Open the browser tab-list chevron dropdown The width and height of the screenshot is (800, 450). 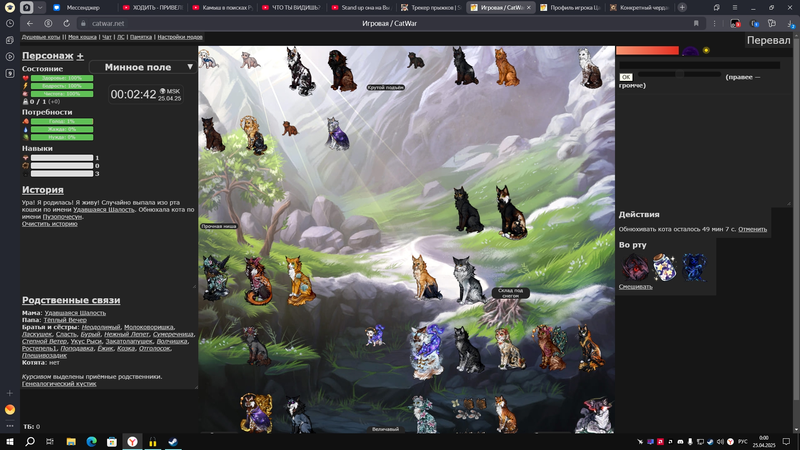click(40, 8)
